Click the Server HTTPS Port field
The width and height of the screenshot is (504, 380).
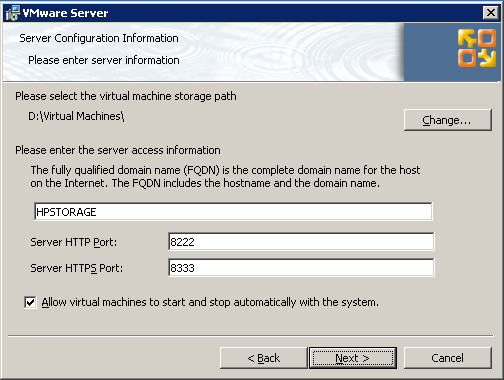point(301,268)
